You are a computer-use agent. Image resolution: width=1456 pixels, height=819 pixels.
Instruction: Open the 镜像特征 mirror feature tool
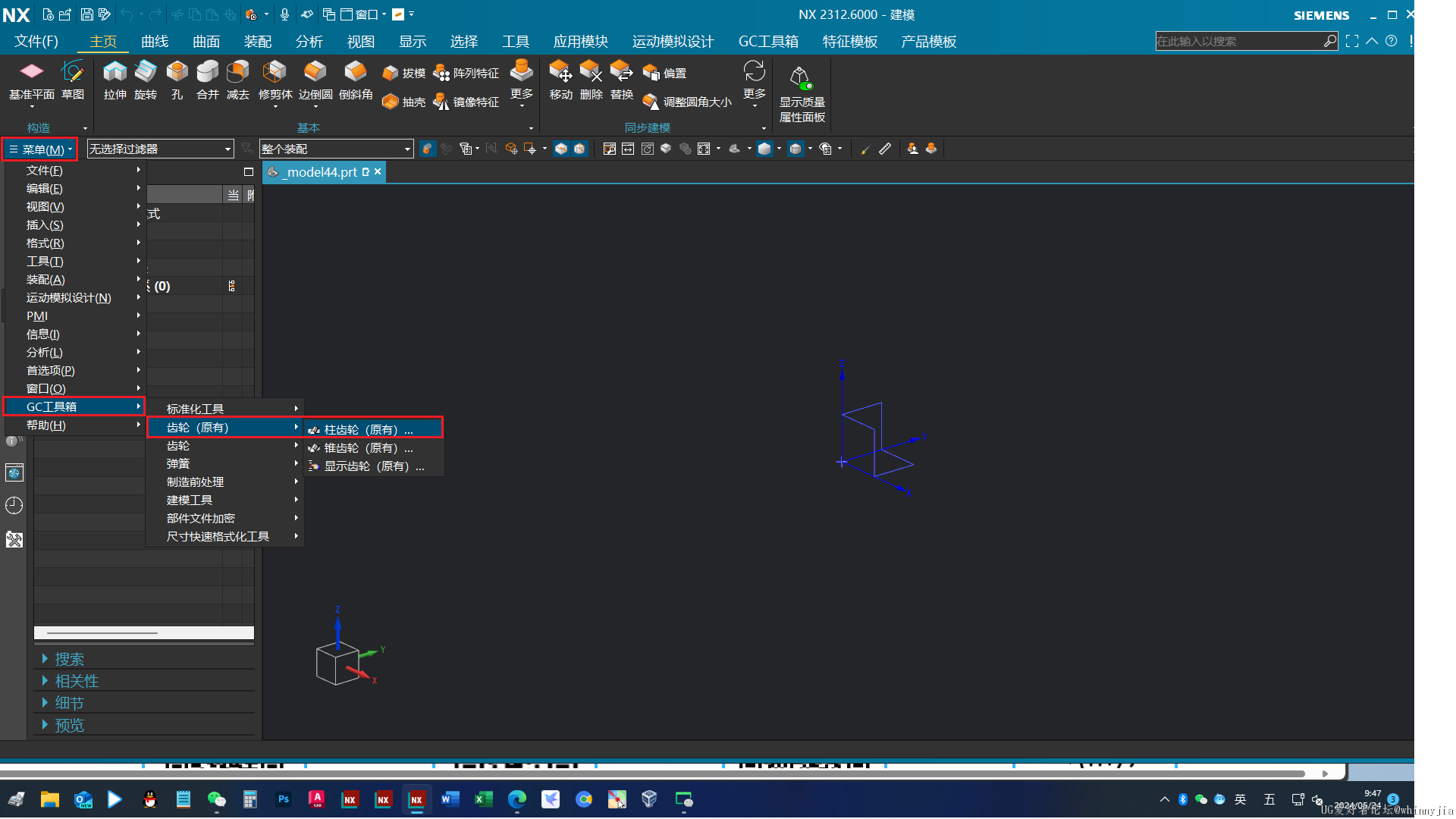(x=466, y=102)
